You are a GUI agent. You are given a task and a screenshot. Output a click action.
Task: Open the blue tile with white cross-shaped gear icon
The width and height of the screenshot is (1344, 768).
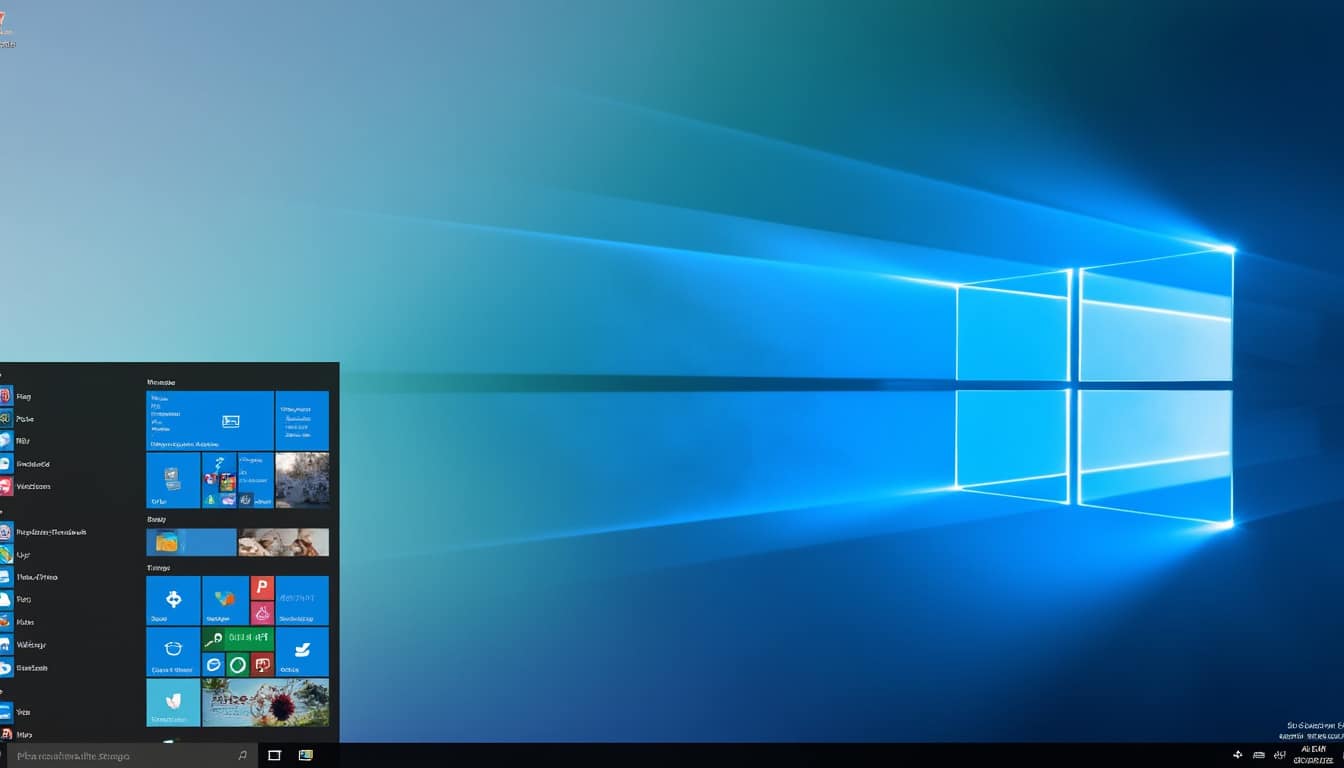173,600
